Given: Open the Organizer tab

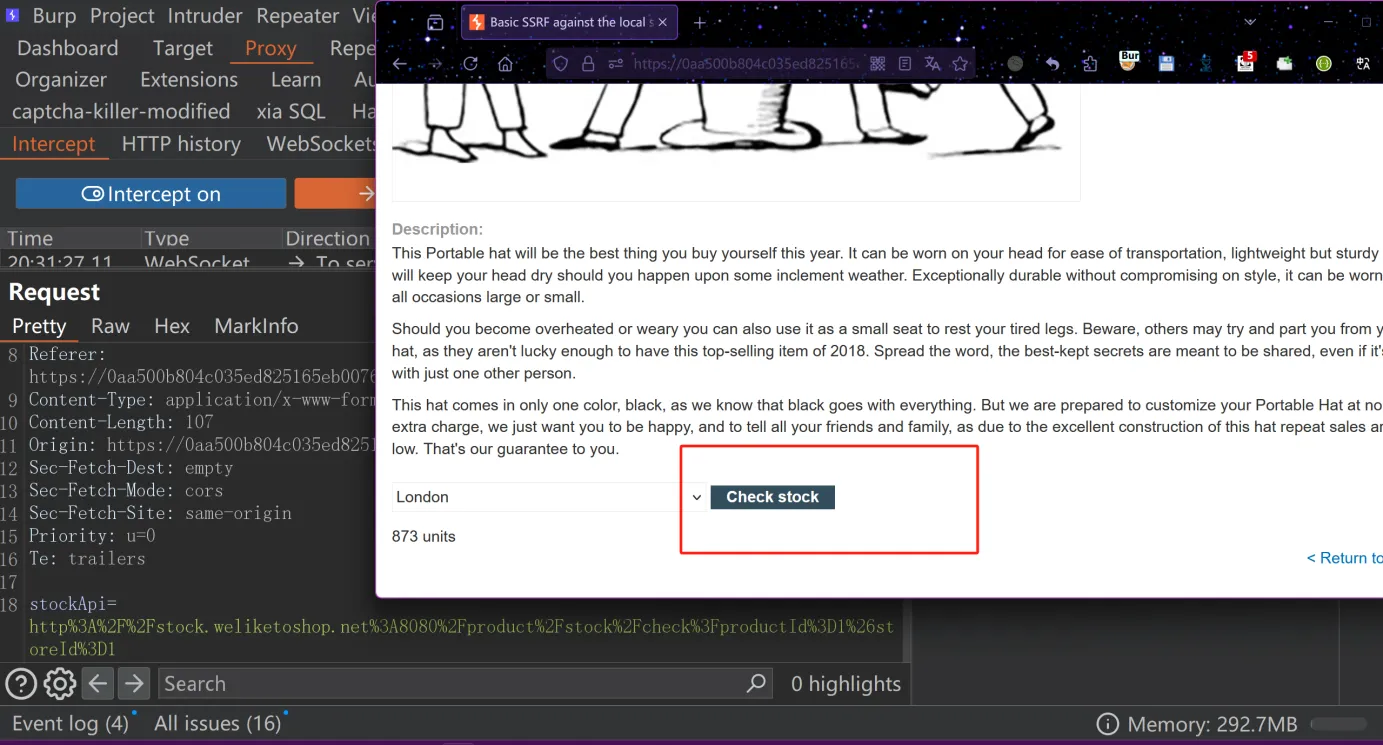Looking at the screenshot, I should pyautogui.click(x=61, y=80).
